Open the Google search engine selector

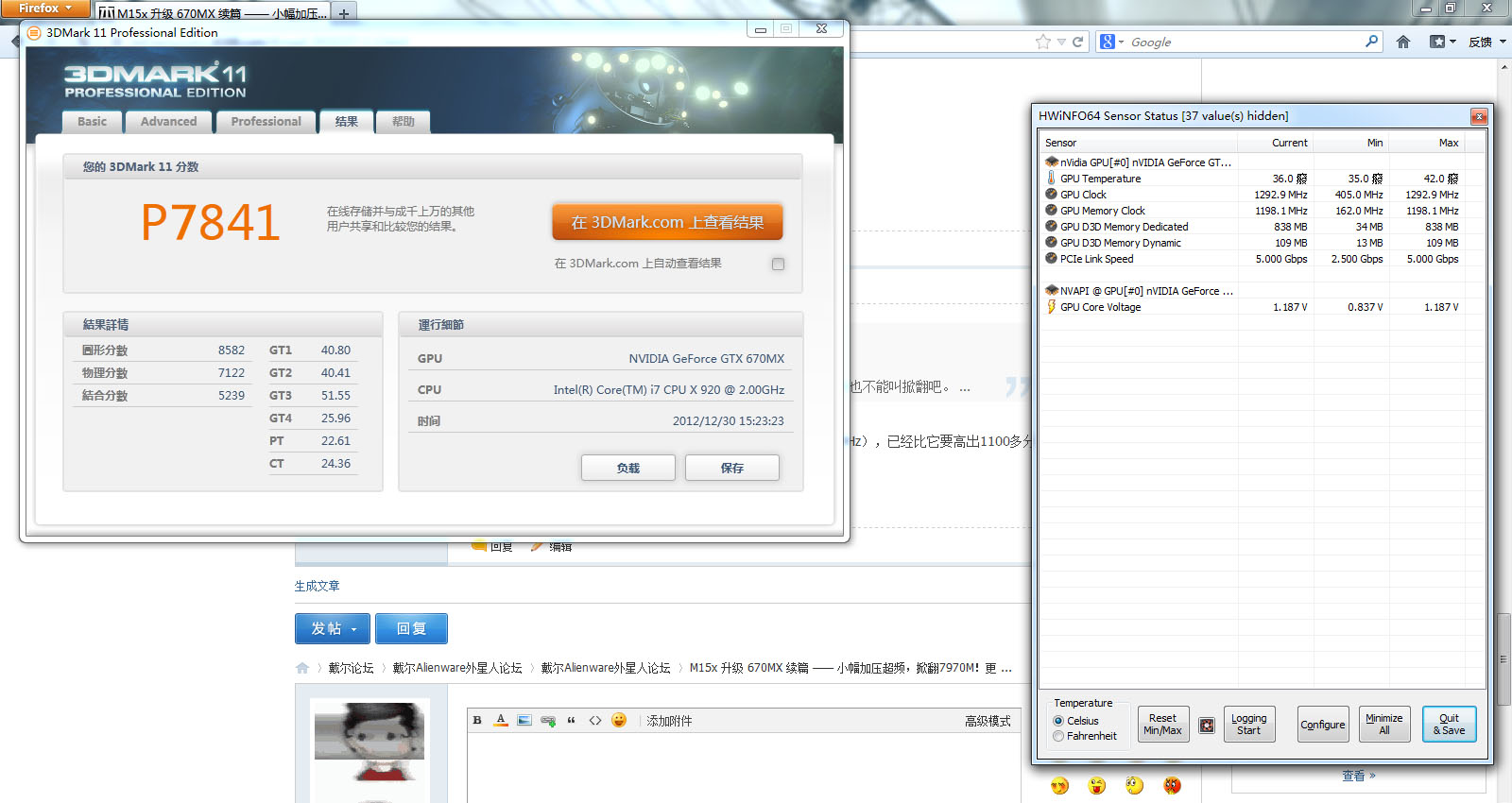(1111, 42)
